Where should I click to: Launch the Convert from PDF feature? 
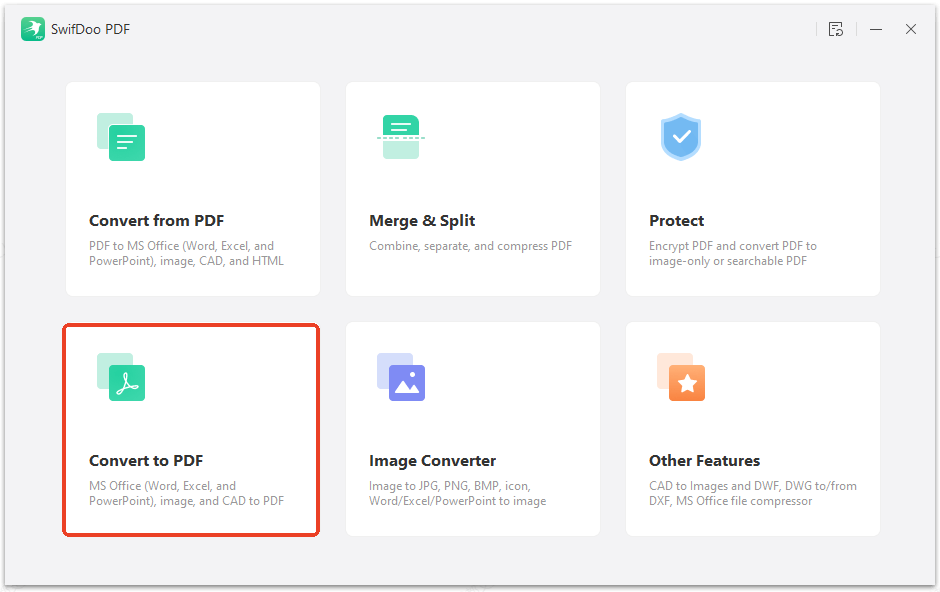point(192,188)
